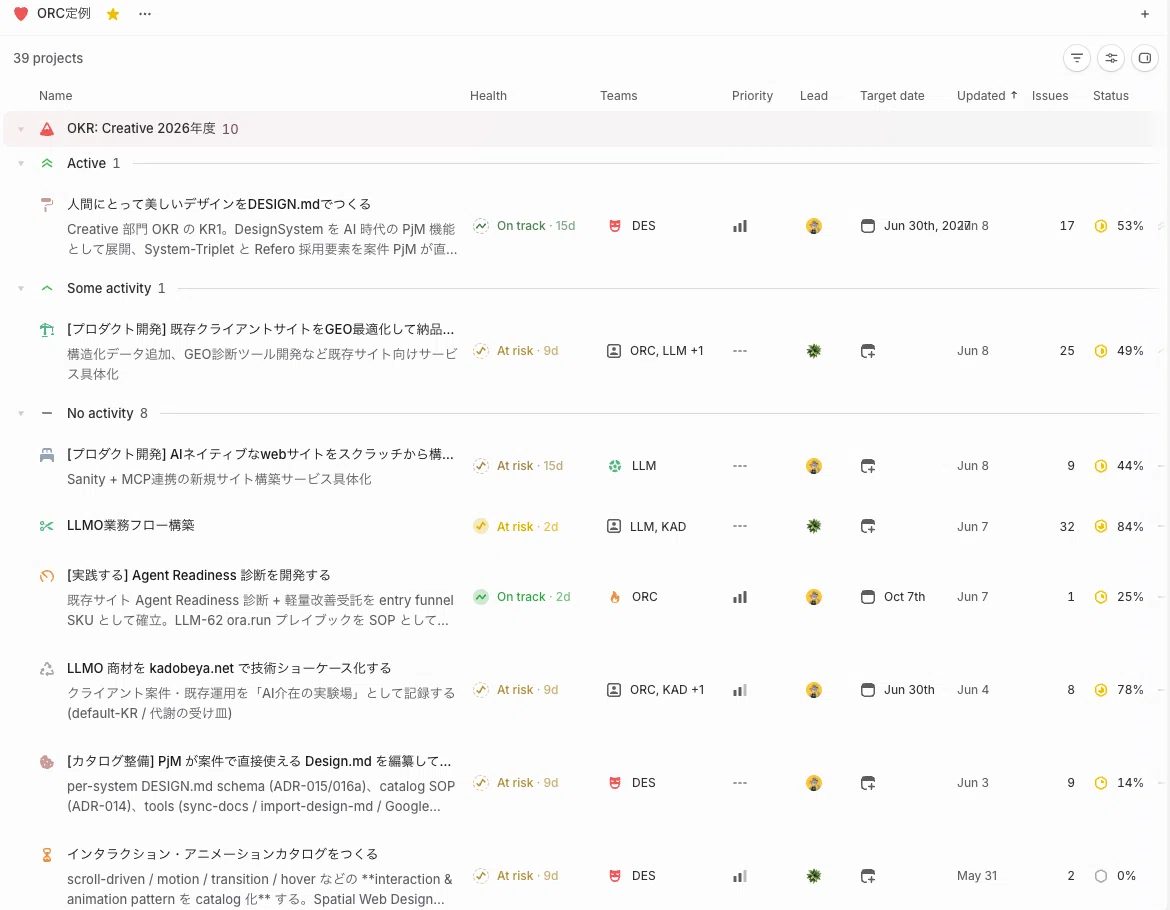Image resolution: width=1170 pixels, height=910 pixels.
Task: Click the lead avatar of Agent Readiness project
Action: (x=813, y=597)
